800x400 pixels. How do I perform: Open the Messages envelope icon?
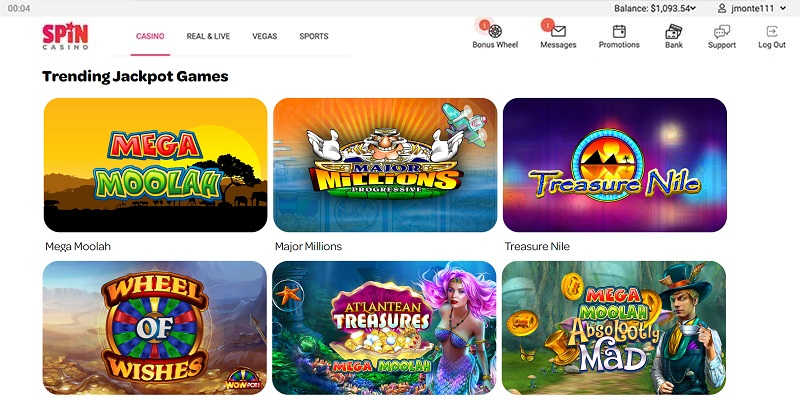(x=558, y=31)
